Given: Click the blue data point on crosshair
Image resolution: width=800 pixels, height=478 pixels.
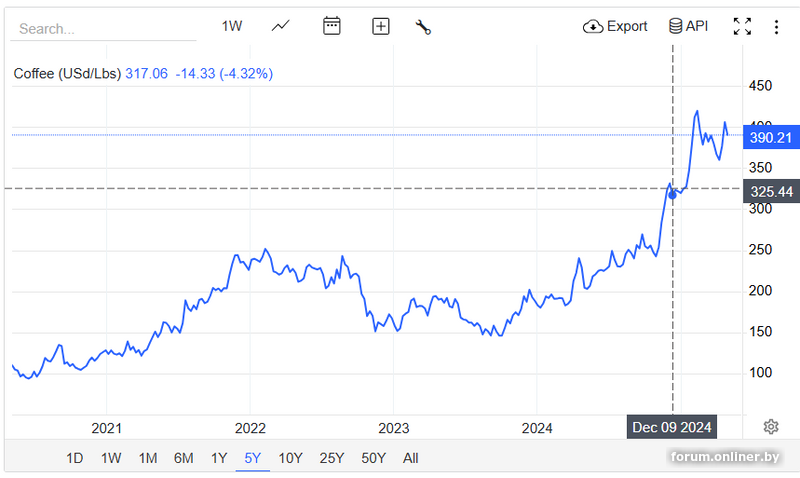Looking at the screenshot, I should click(672, 194).
